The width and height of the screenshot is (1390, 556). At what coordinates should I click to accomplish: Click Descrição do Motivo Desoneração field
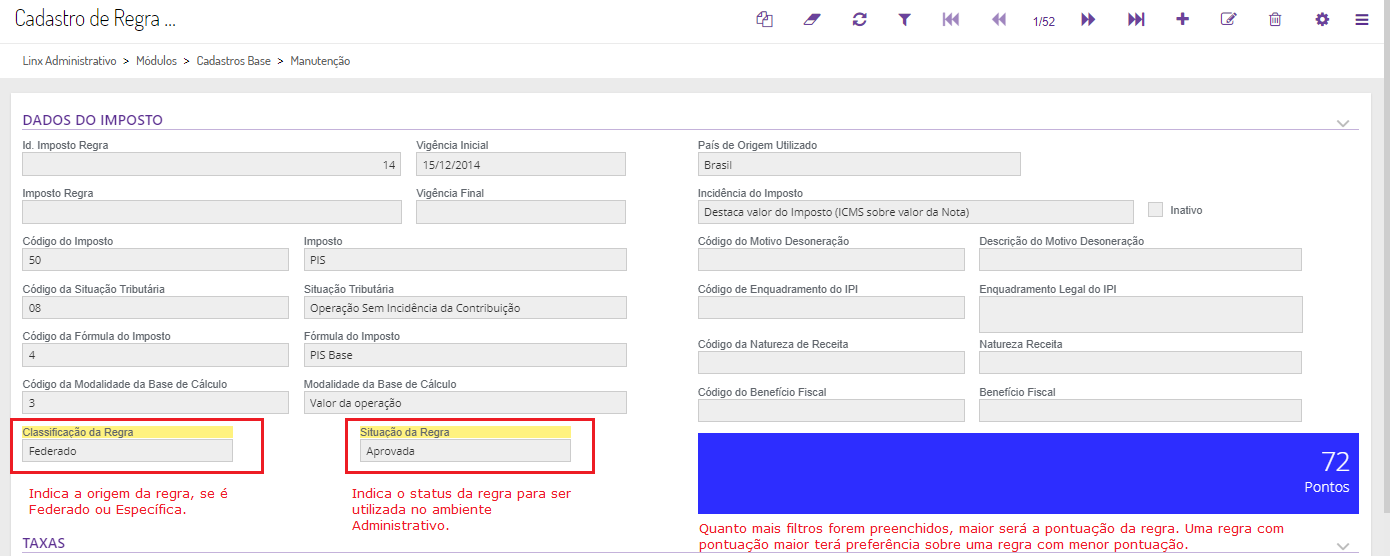[1140, 260]
